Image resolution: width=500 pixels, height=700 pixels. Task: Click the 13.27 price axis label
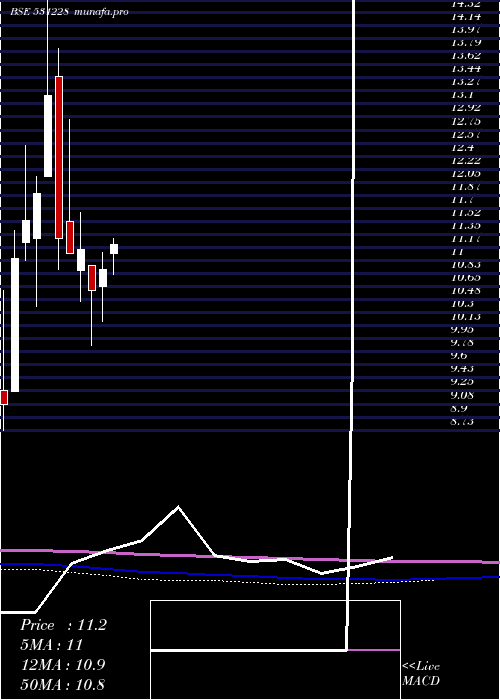click(466, 82)
